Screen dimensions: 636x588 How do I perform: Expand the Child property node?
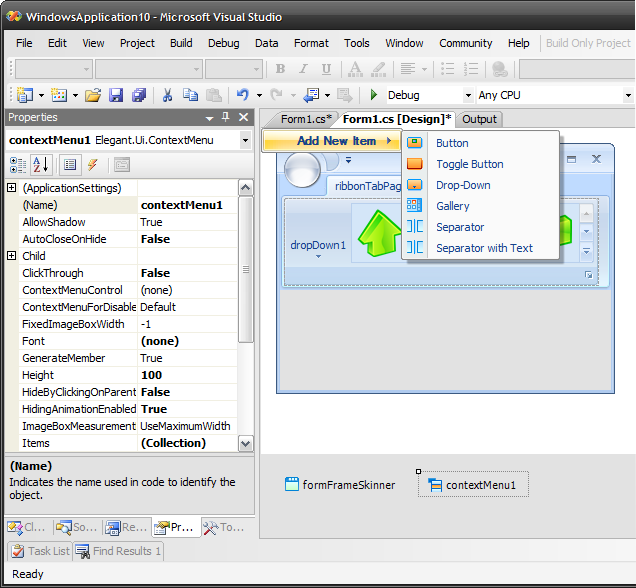(x=12, y=256)
